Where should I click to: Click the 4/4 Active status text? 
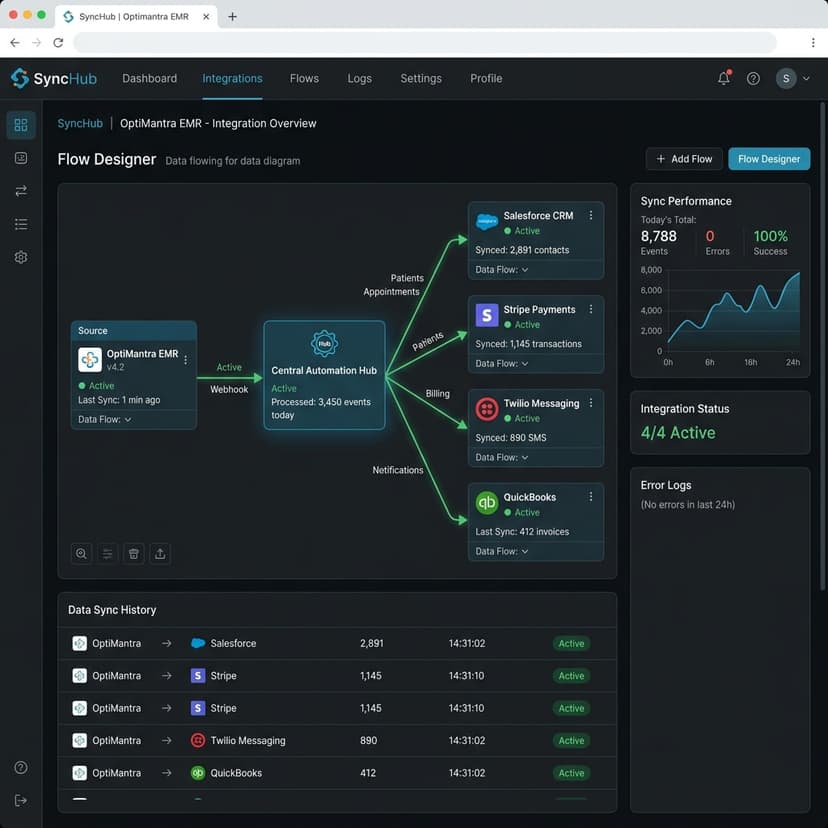pyautogui.click(x=678, y=432)
